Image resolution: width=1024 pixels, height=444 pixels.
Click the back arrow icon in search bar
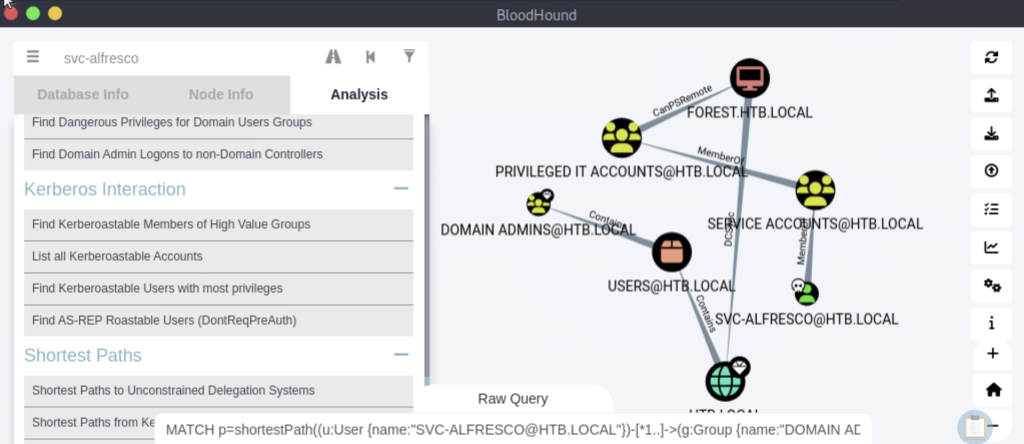[x=370, y=57]
